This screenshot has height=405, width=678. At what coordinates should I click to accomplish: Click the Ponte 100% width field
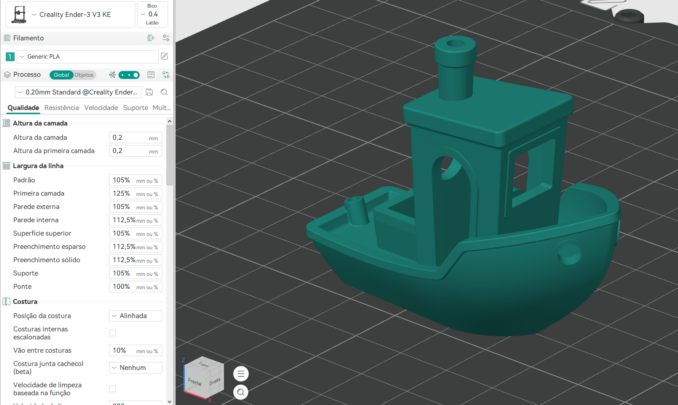pyautogui.click(x=135, y=287)
